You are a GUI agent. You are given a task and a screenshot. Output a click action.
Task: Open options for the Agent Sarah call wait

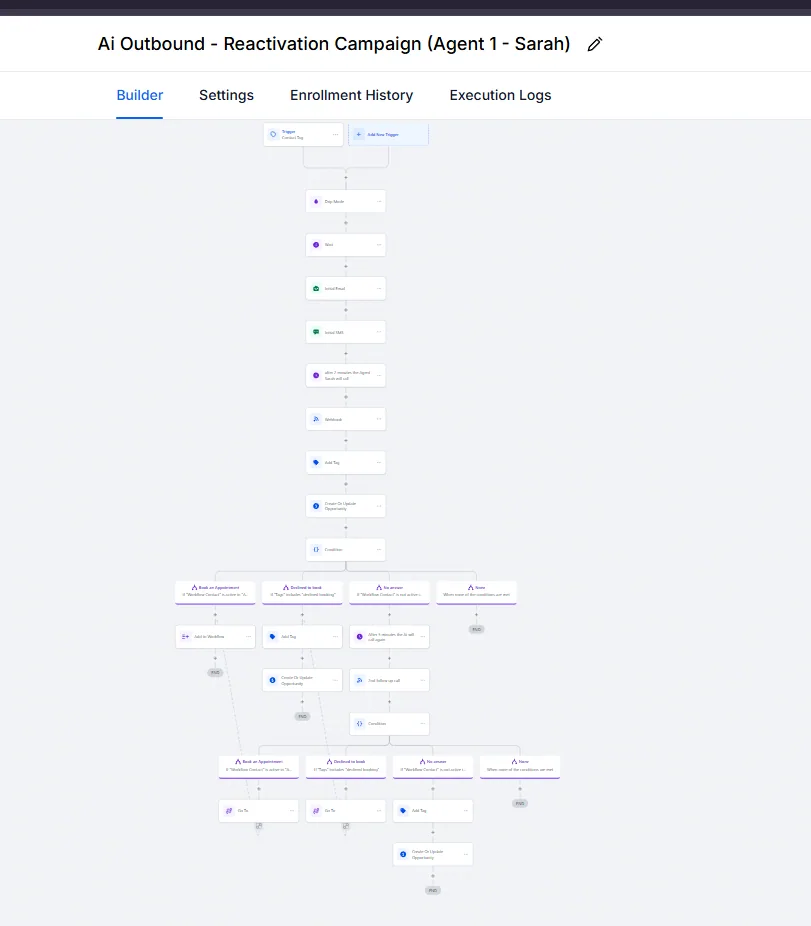[x=379, y=376]
